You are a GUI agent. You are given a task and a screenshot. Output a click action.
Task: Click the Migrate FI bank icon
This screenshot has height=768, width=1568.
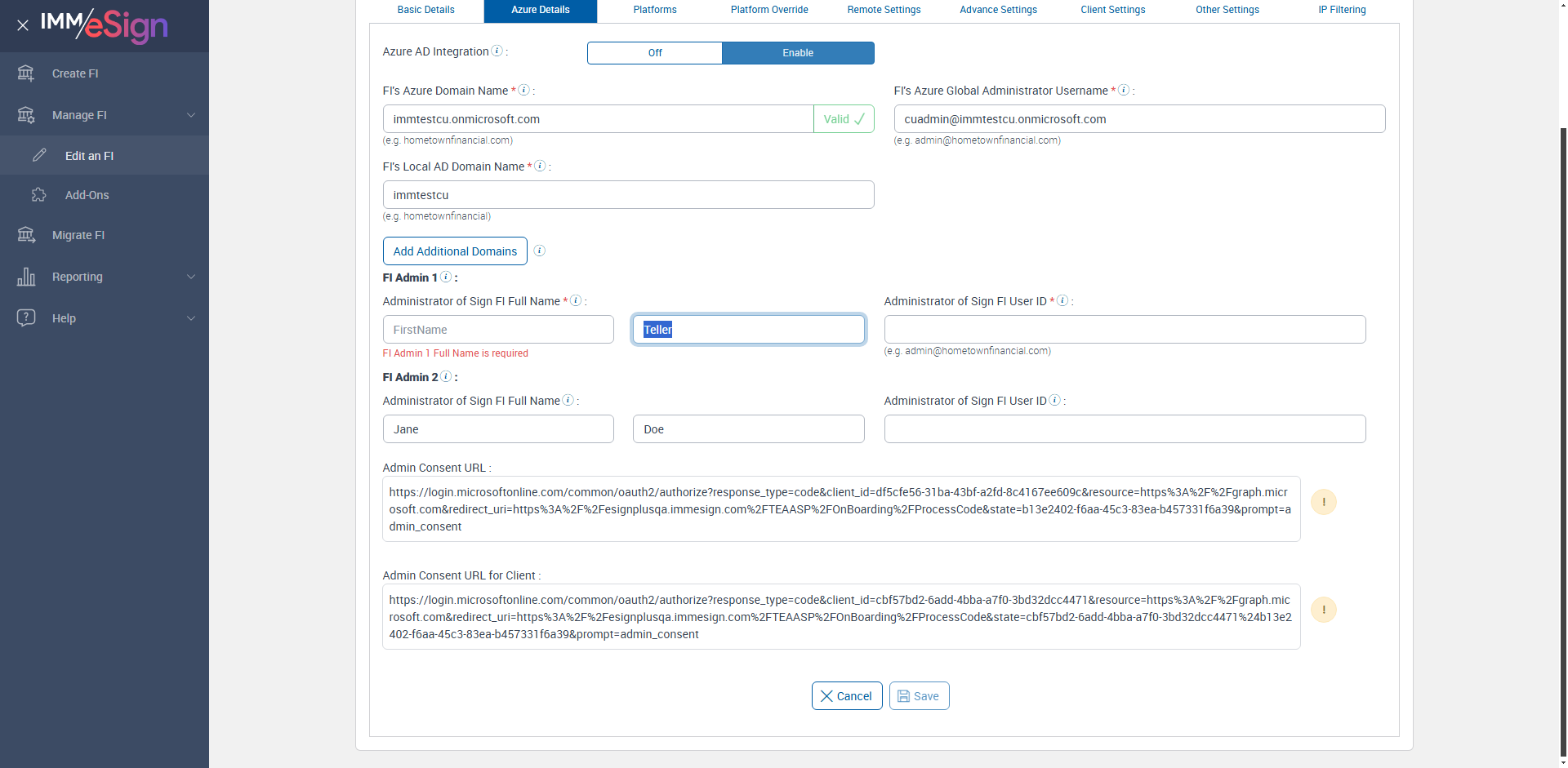pyautogui.click(x=26, y=235)
